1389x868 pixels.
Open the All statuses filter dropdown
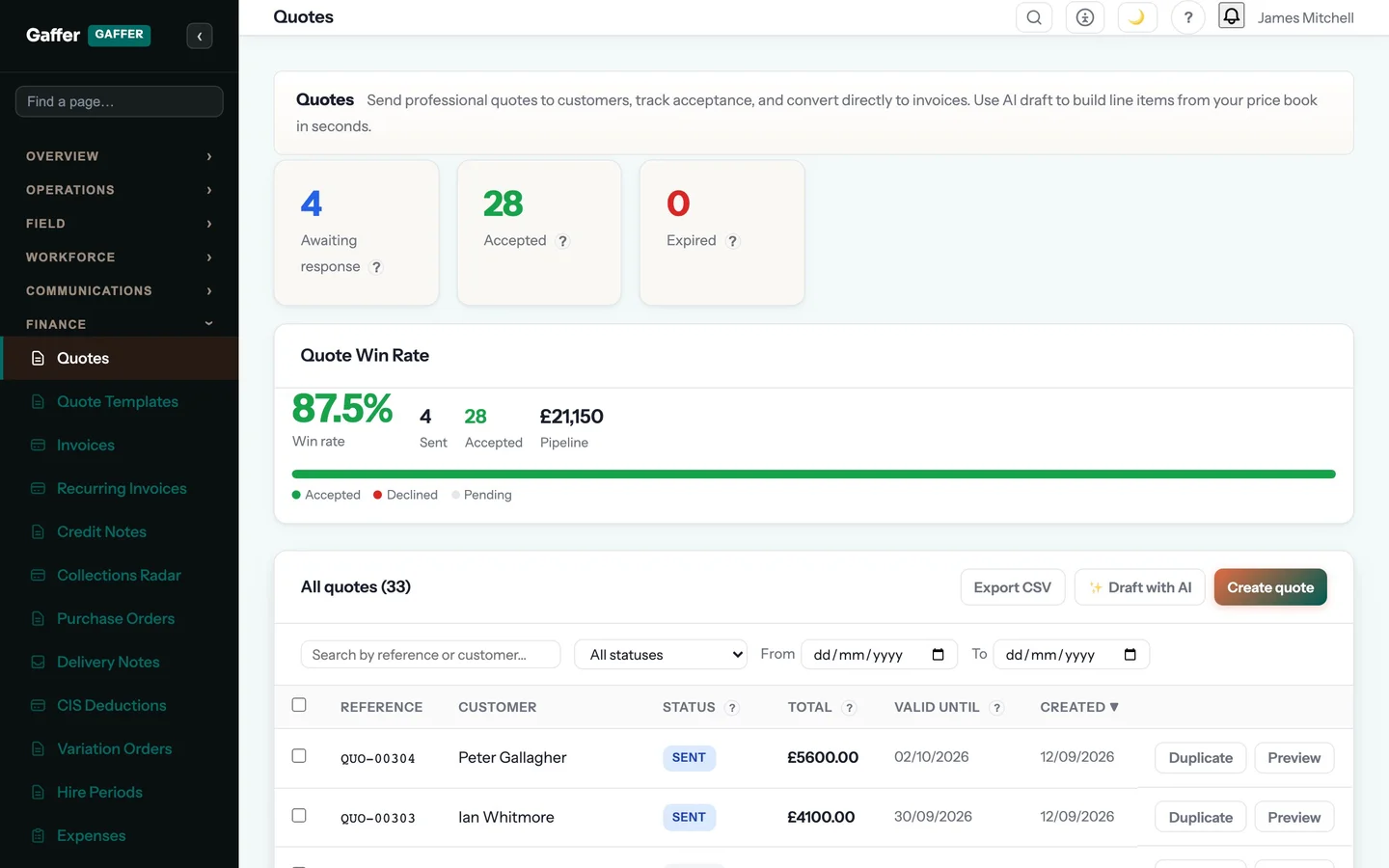click(x=661, y=655)
